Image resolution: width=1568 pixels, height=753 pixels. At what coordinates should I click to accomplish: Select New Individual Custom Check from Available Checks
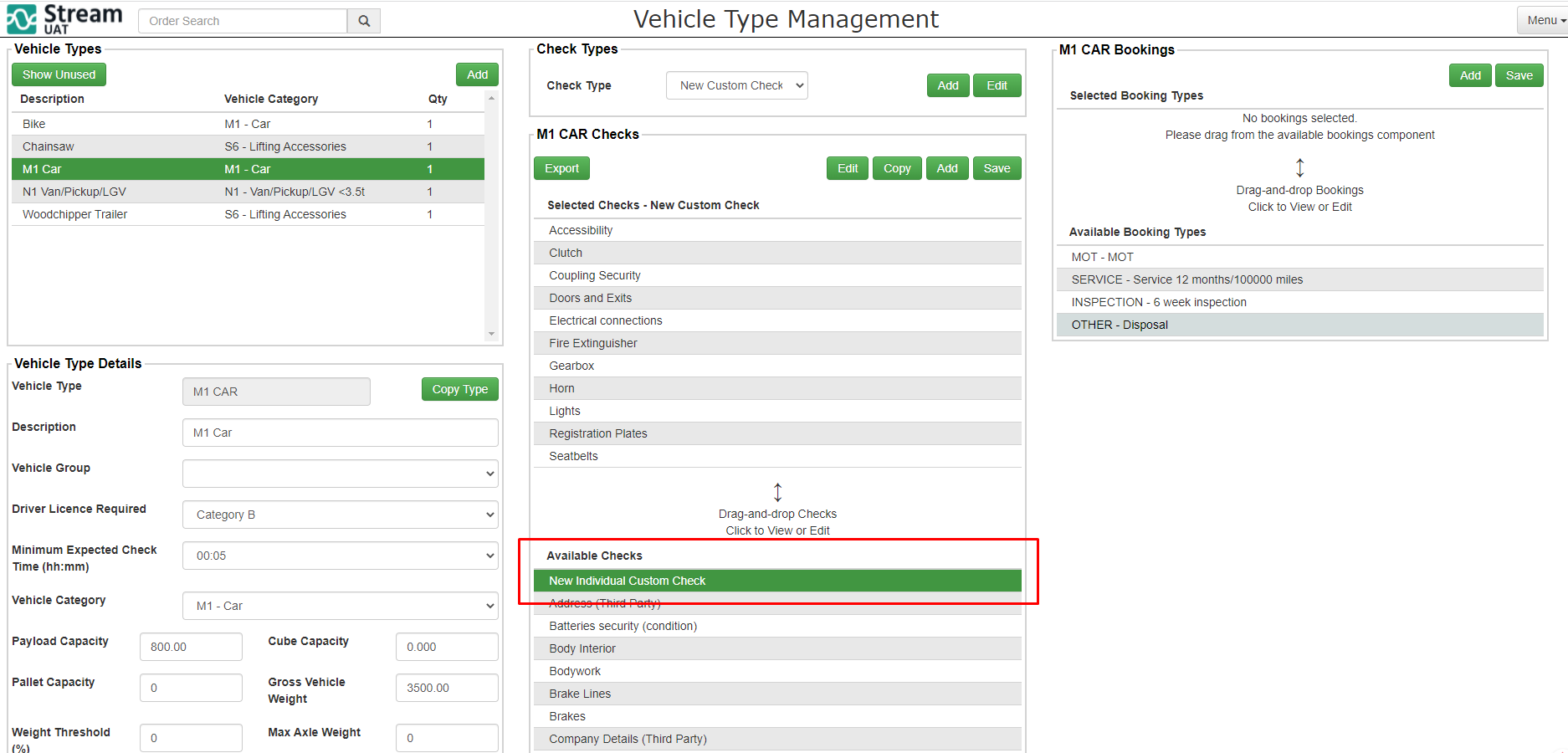coord(776,580)
